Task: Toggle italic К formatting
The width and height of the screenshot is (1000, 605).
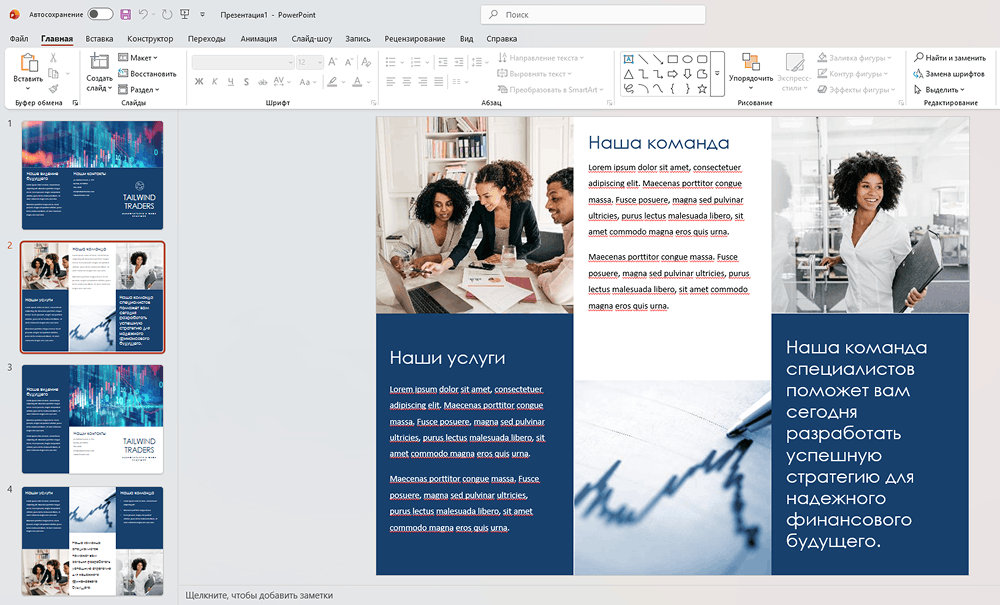Action: [x=215, y=82]
